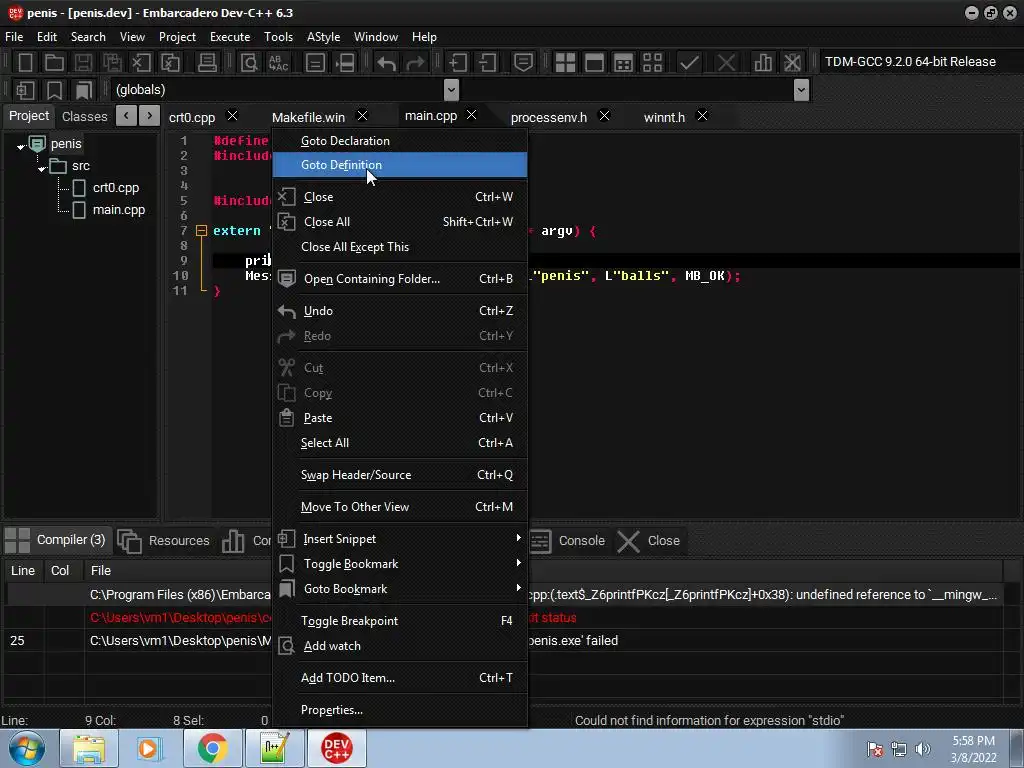Viewport: 1024px width, 768px height.
Task: Collapse the penis project tree node
Action: [20, 147]
